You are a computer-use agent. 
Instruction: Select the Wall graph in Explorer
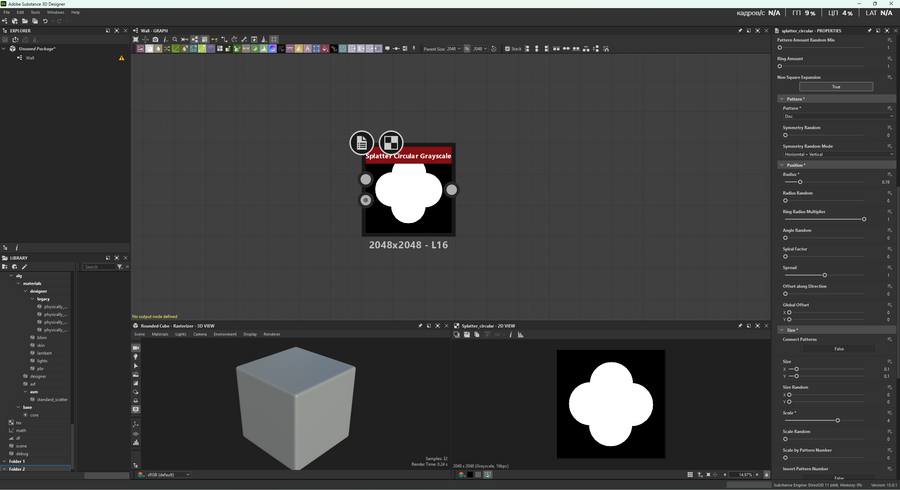[x=30, y=58]
